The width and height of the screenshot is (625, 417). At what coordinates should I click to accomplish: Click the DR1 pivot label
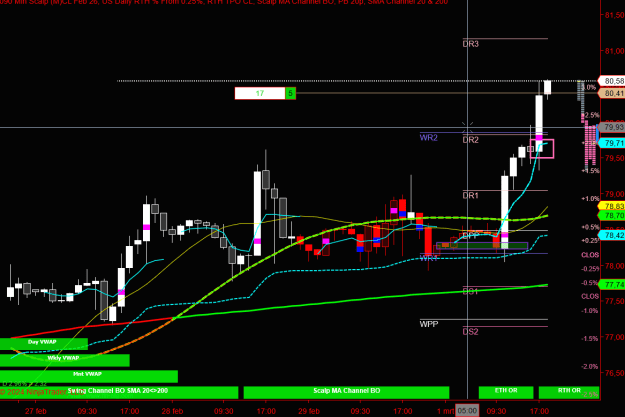pyautogui.click(x=470, y=196)
